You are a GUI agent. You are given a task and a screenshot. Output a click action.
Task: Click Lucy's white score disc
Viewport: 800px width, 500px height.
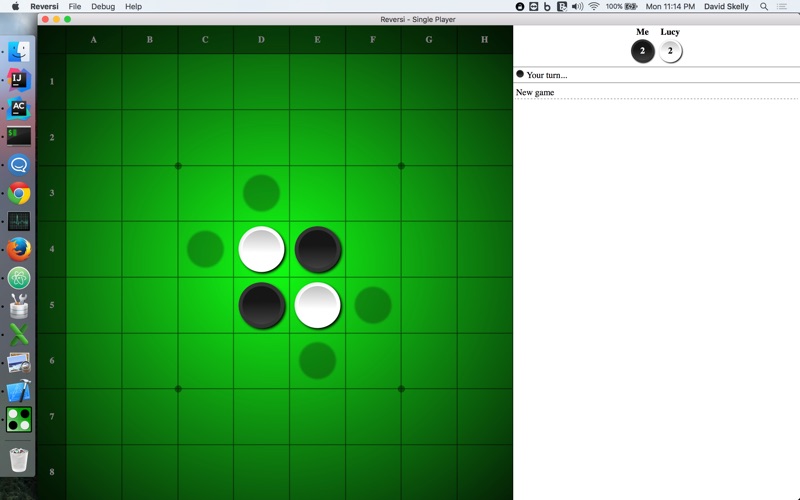[670, 51]
